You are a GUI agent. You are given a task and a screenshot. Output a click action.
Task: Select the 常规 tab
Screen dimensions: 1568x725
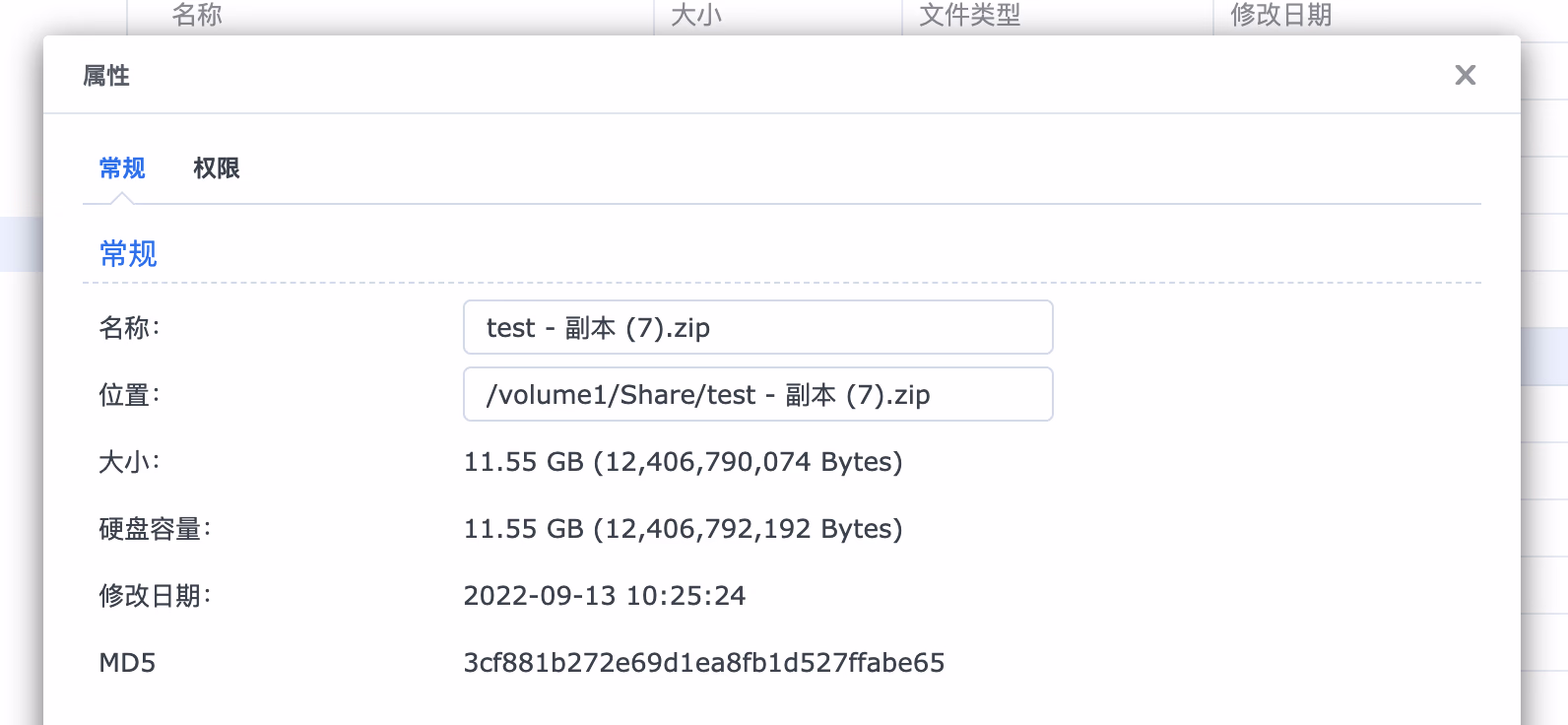(x=122, y=168)
